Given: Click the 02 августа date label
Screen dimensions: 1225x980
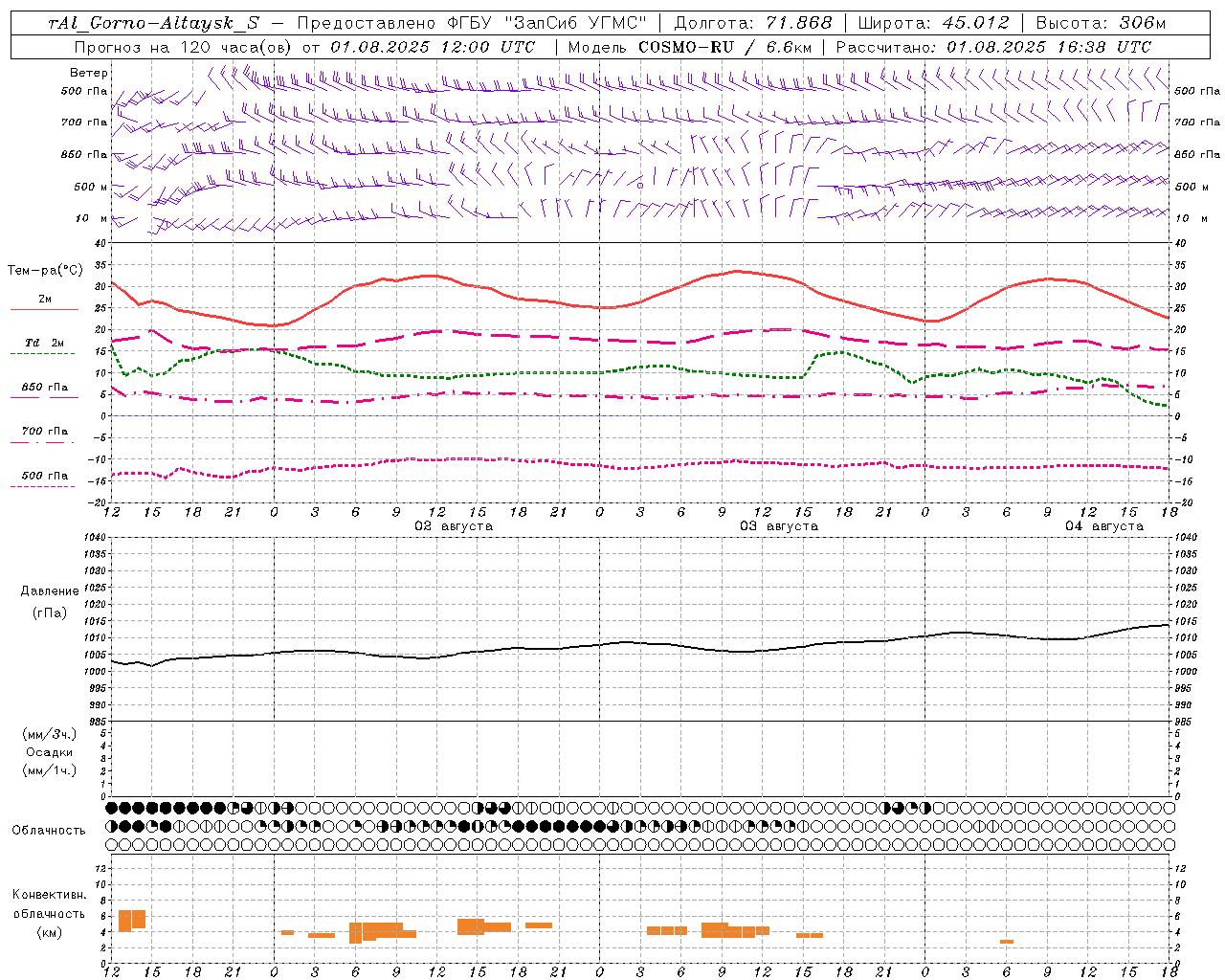Looking at the screenshot, I should click(454, 526).
